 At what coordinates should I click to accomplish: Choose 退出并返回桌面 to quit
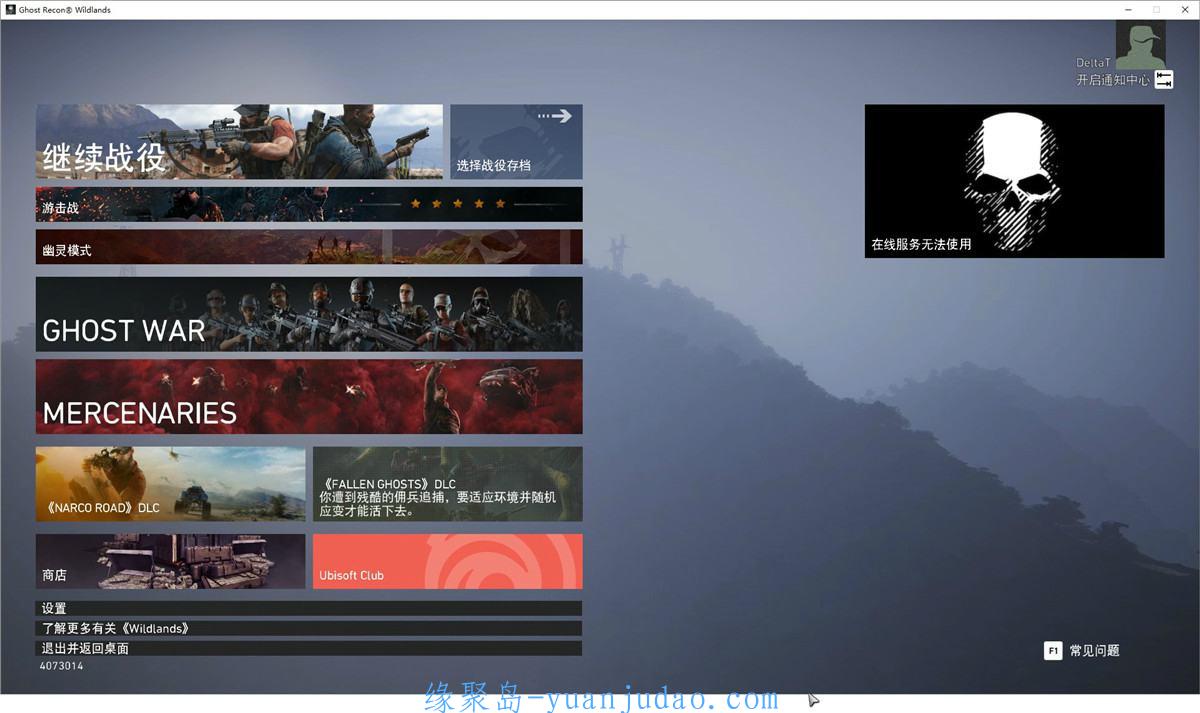[309, 648]
